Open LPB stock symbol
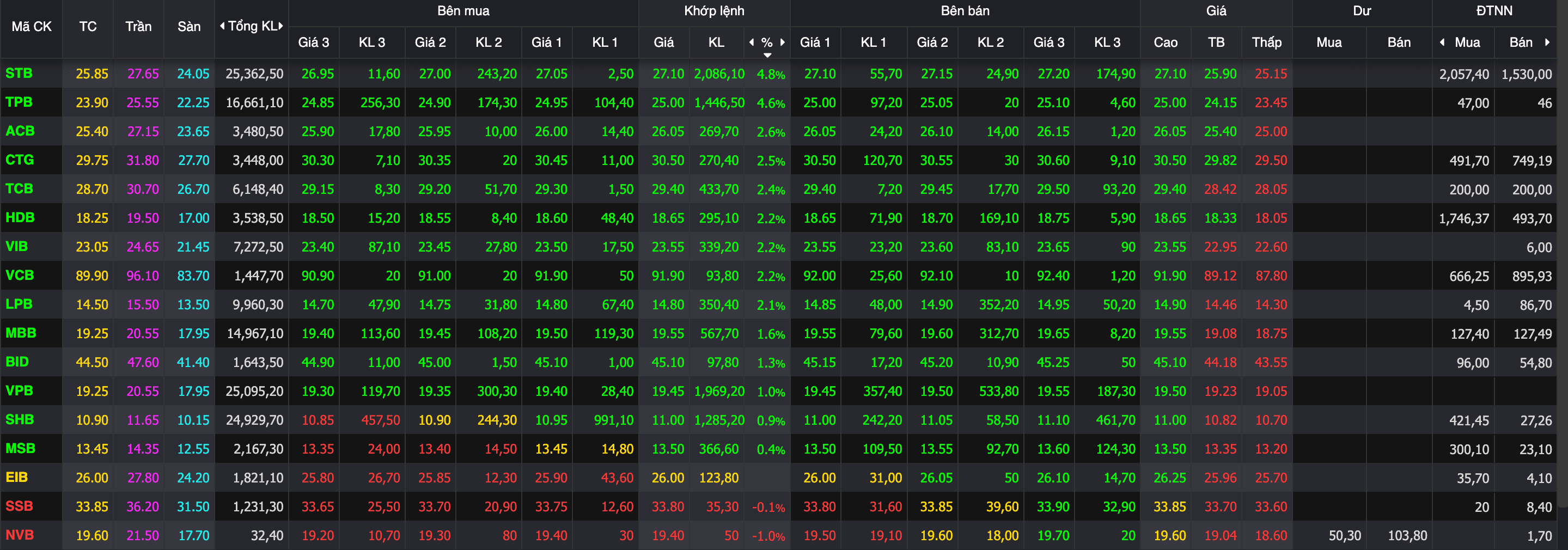The width and height of the screenshot is (1568, 550). (x=19, y=304)
